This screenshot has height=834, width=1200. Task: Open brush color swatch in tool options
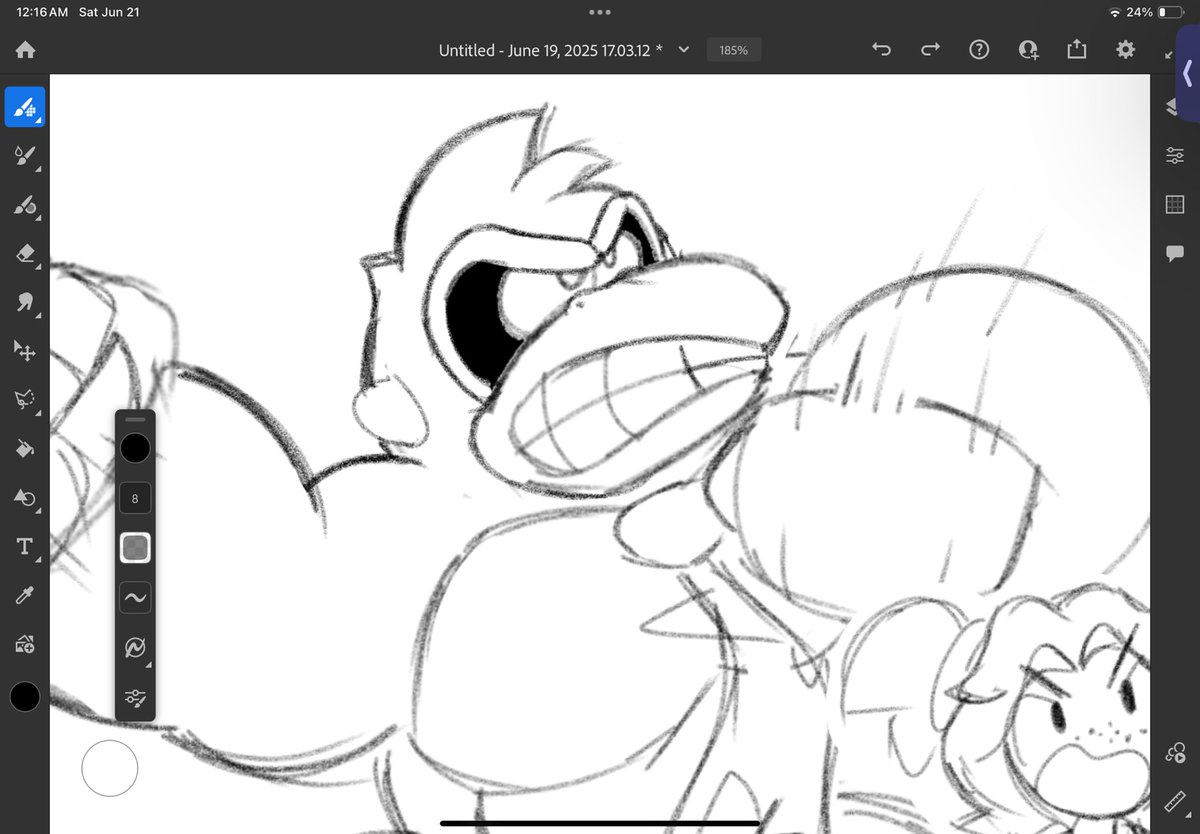pyautogui.click(x=135, y=448)
